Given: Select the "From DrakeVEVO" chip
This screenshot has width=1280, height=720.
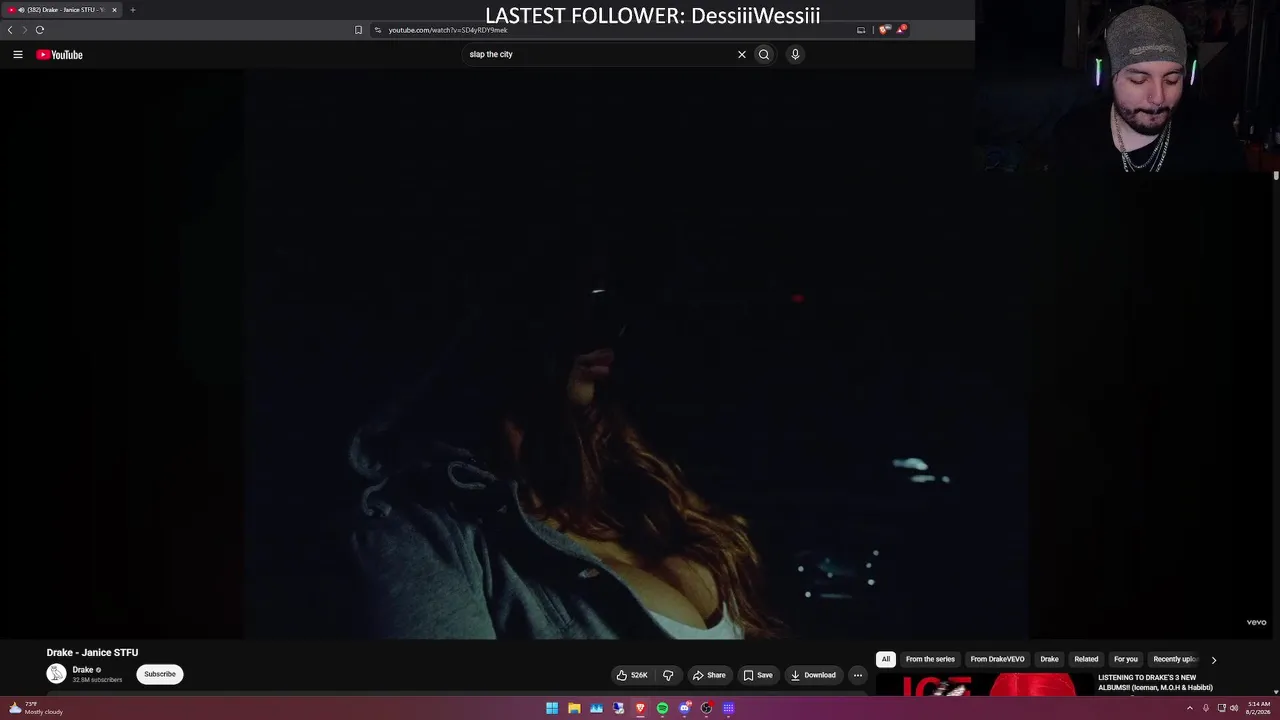Looking at the screenshot, I should point(997,659).
